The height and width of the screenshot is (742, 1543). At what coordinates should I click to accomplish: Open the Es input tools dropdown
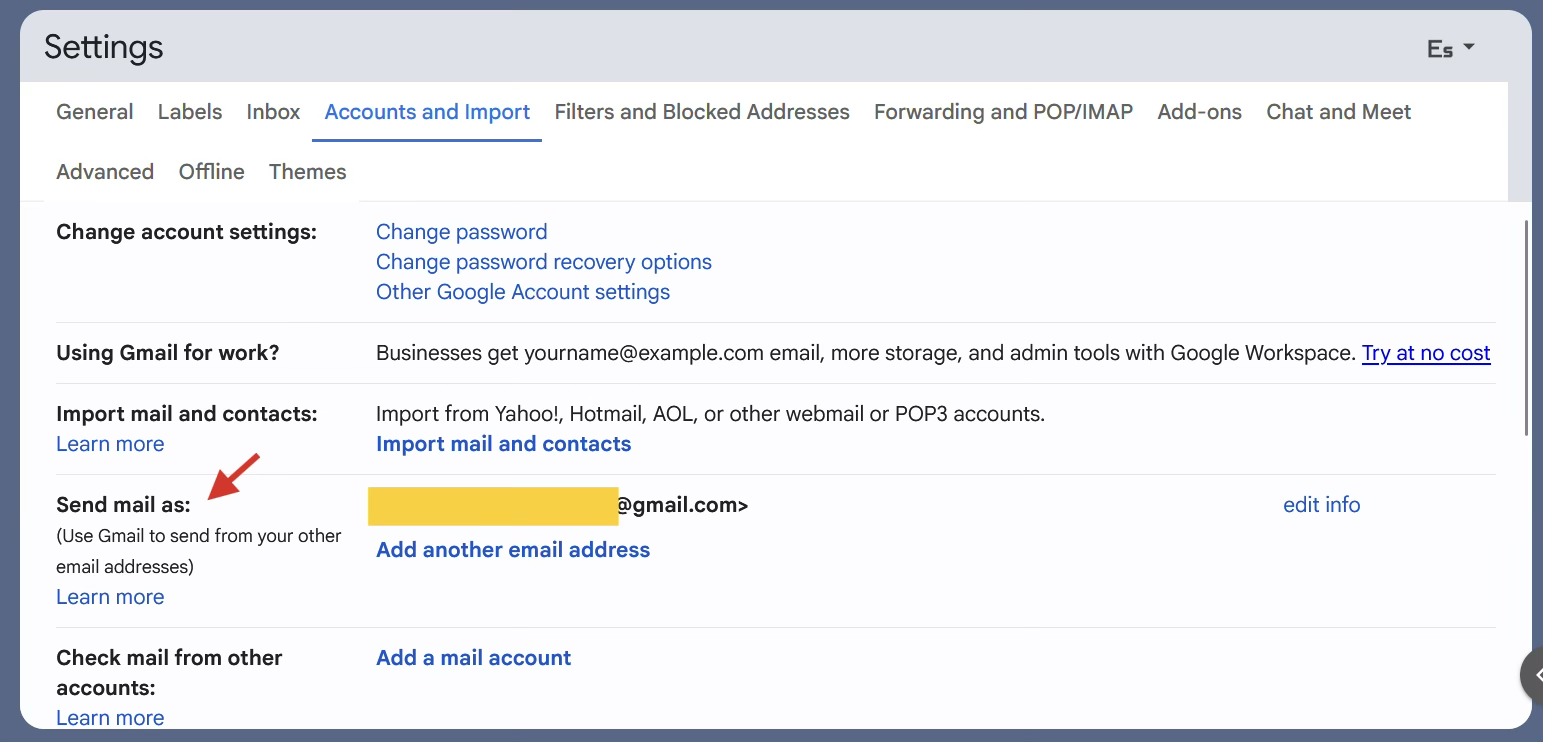1451,48
